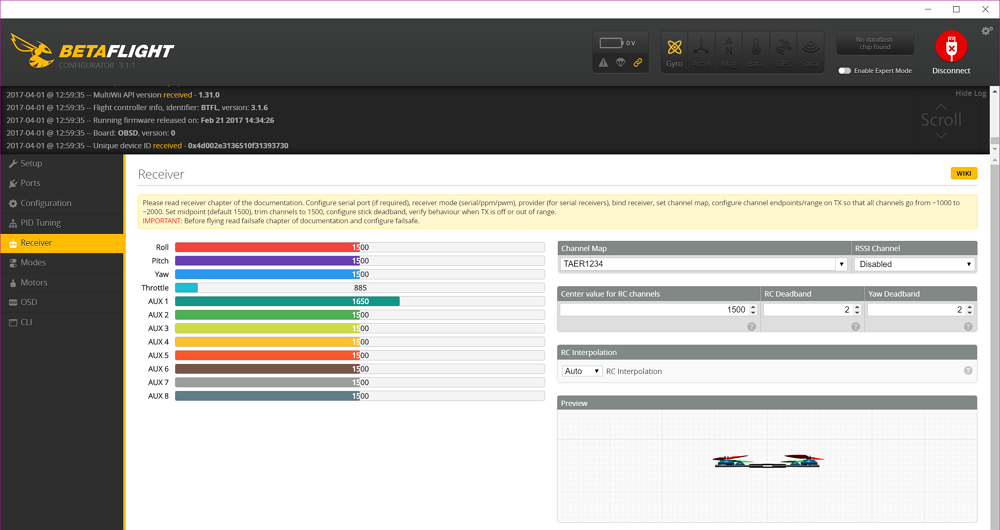Screen dimensions: 1000x530
Task: Open the Setup tab
Action: pos(62,163)
